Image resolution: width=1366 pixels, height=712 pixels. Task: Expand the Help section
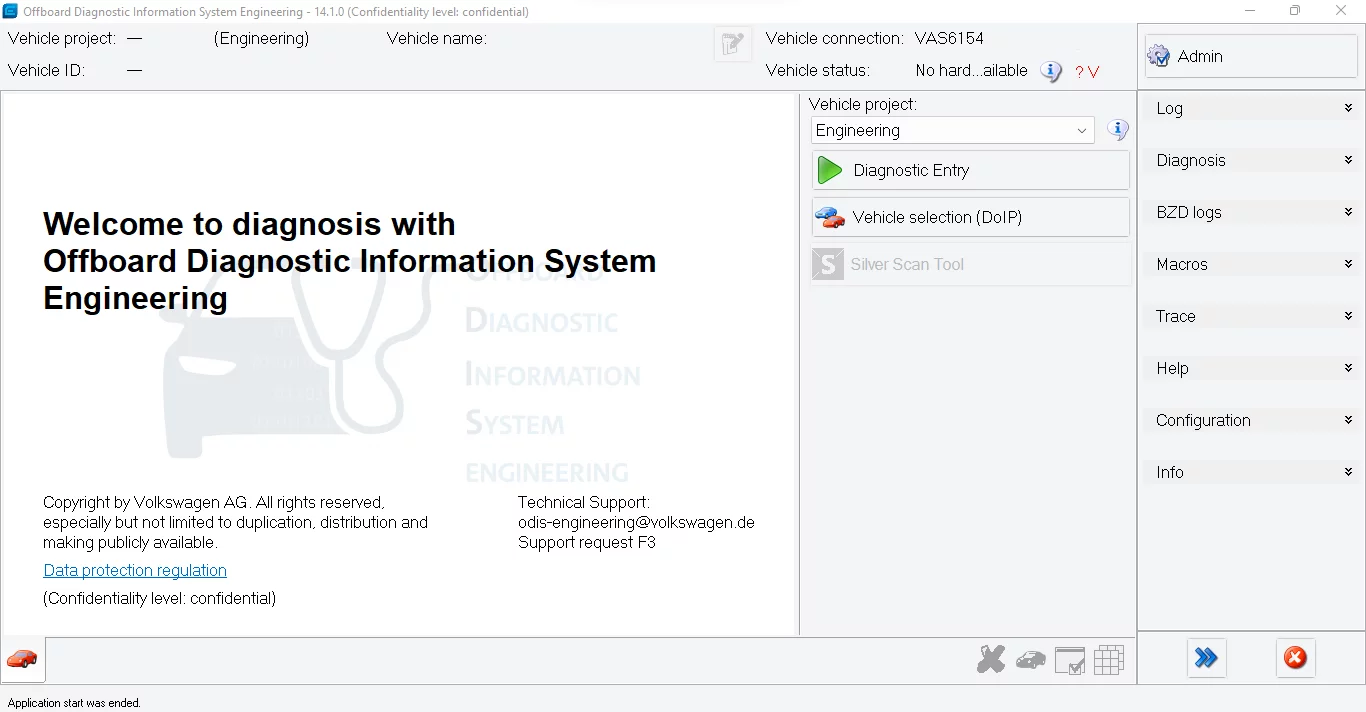tap(1252, 368)
